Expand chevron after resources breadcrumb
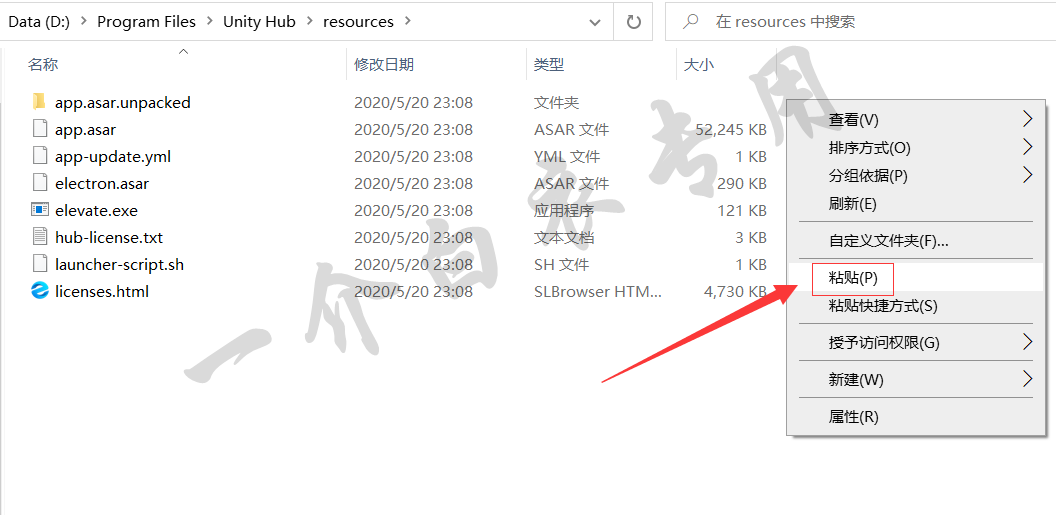This screenshot has height=515, width=1056. 407,22
